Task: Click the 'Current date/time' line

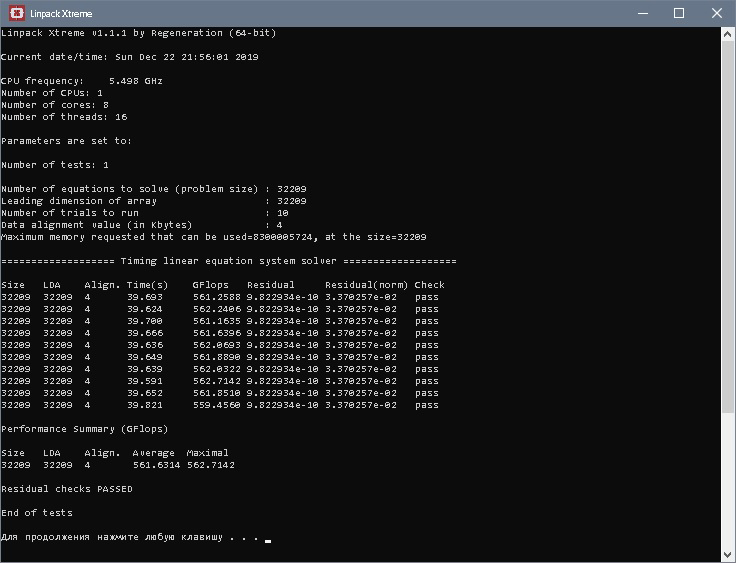Action: pos(130,57)
